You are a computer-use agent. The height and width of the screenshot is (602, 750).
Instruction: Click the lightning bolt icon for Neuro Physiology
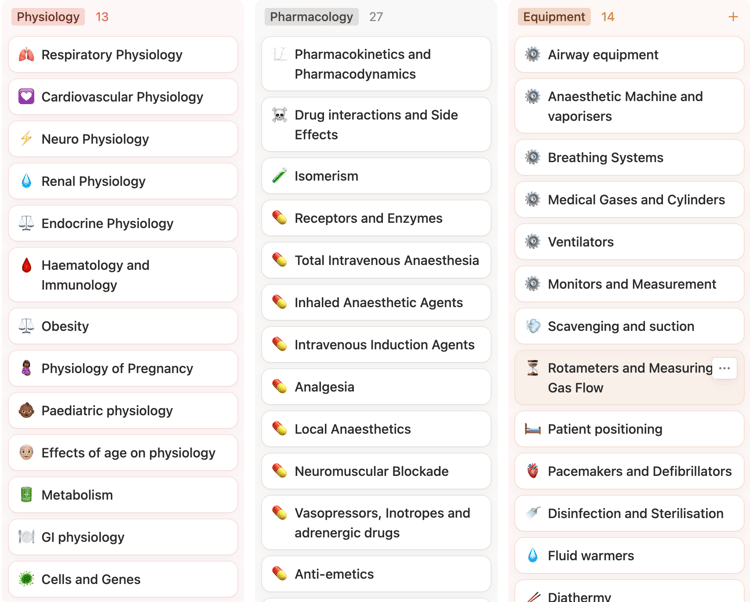tap(27, 139)
